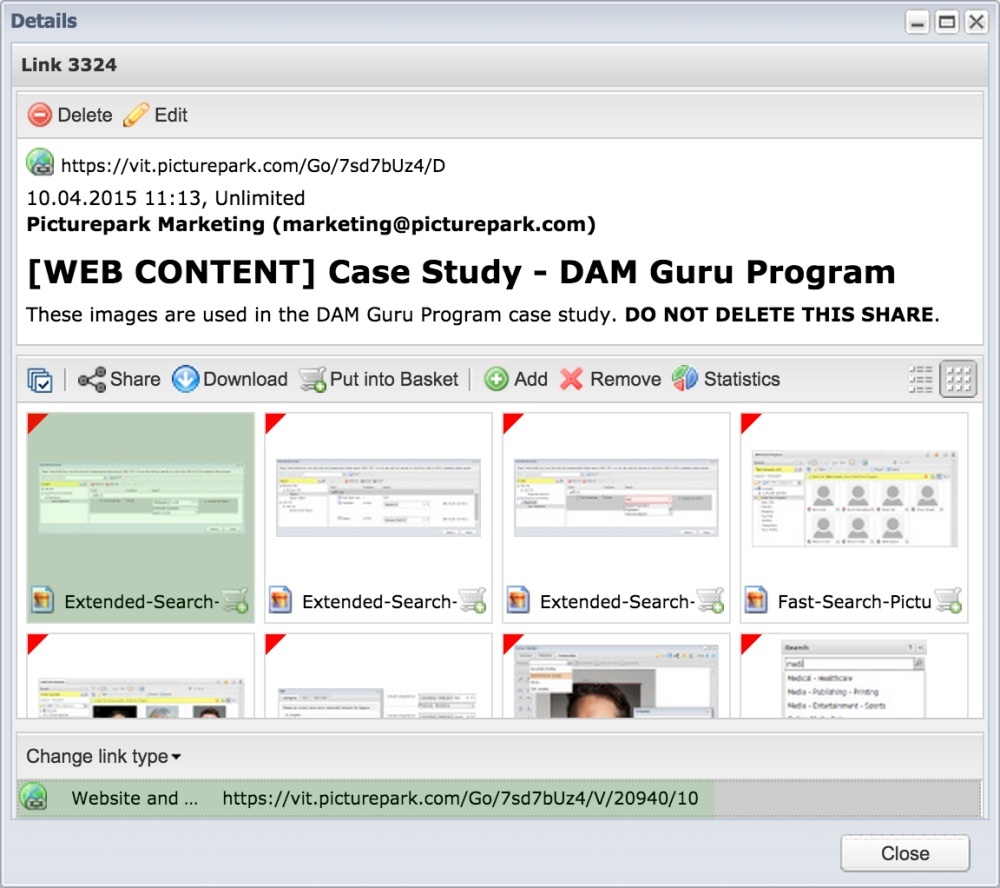The height and width of the screenshot is (888, 1000).
Task: Put the selected assets into the basket
Action: (x=379, y=380)
